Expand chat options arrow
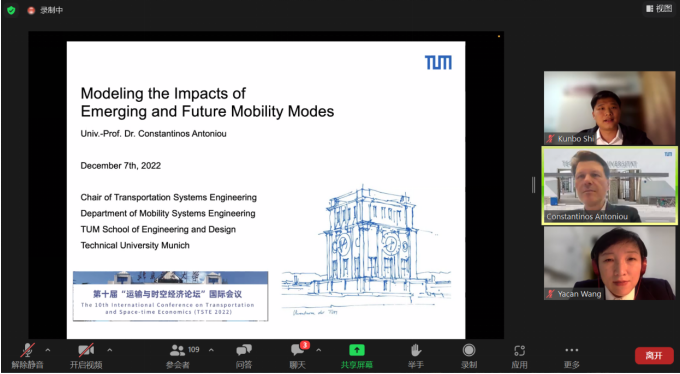Image resolution: width=680 pixels, height=374 pixels. (x=319, y=350)
